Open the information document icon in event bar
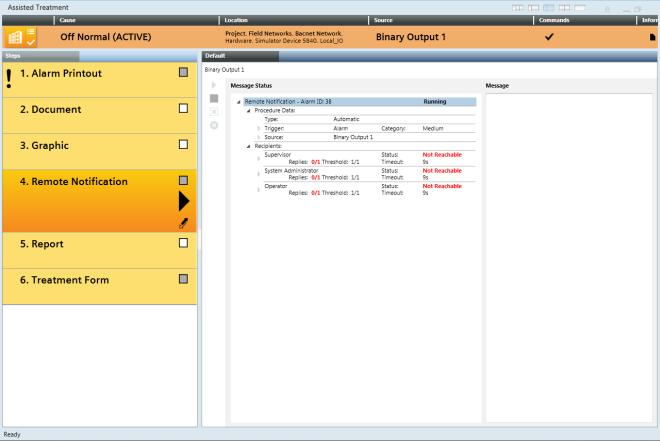The height and width of the screenshot is (441, 660). 652,37
